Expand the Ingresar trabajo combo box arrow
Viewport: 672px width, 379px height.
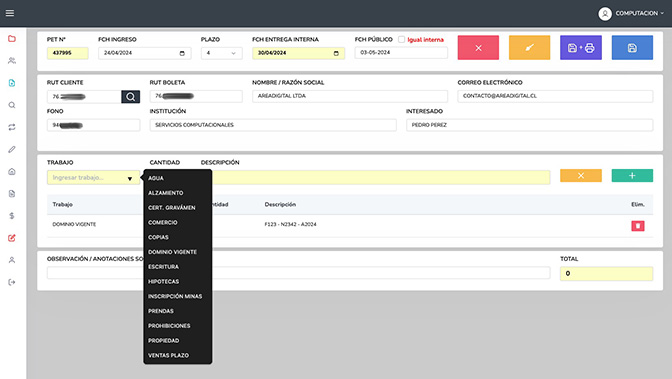click(x=130, y=178)
